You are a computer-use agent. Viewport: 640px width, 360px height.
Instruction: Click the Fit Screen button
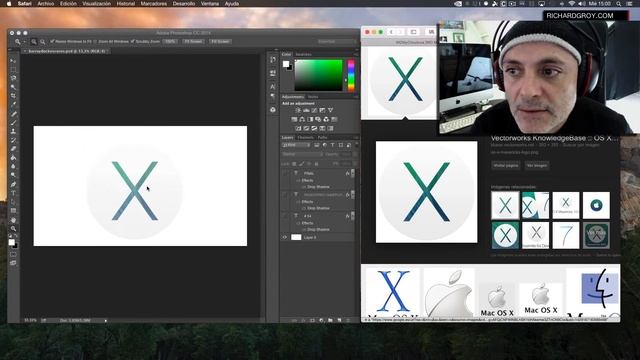point(193,42)
